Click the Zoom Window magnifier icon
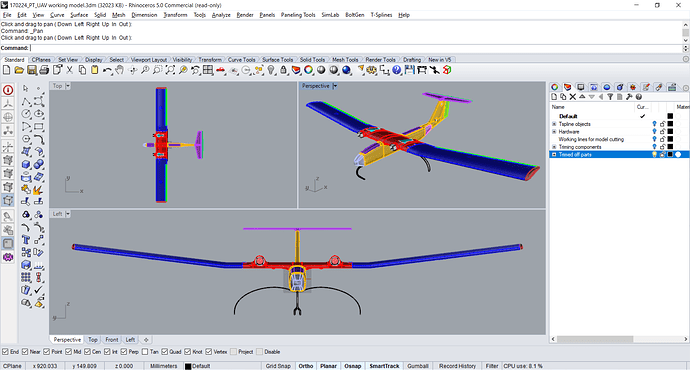 click(158, 70)
